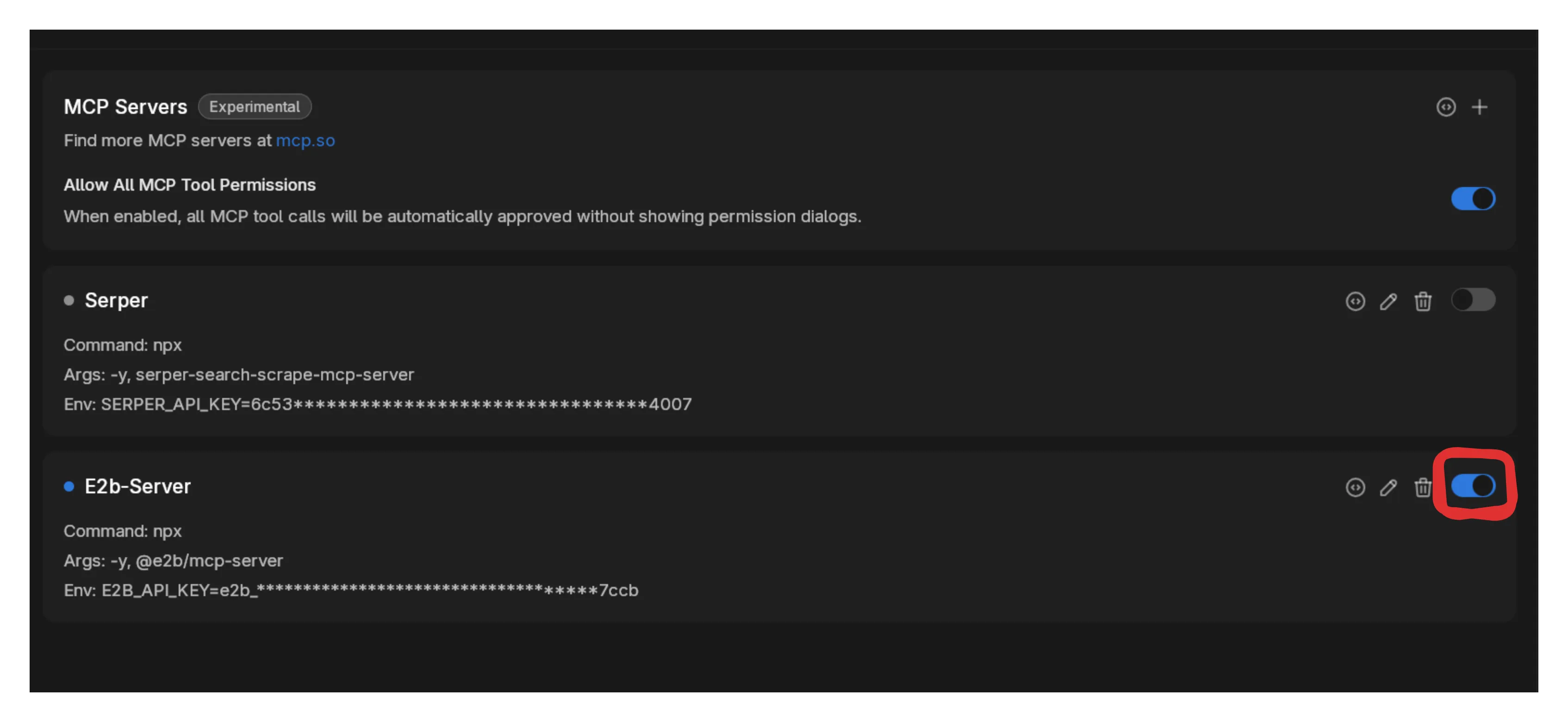View E2b-Server code icon

coord(1355,488)
